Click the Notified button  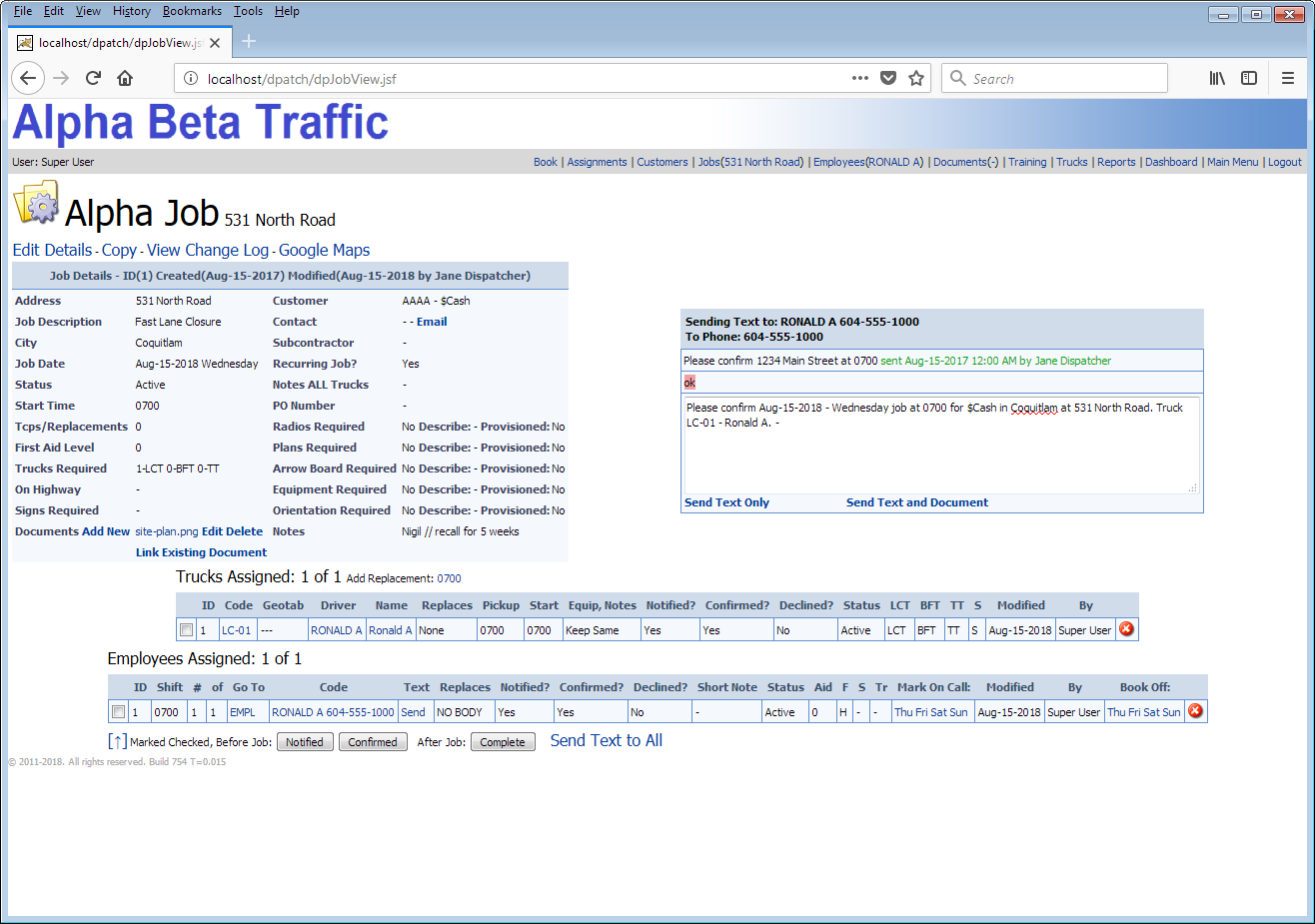(305, 742)
